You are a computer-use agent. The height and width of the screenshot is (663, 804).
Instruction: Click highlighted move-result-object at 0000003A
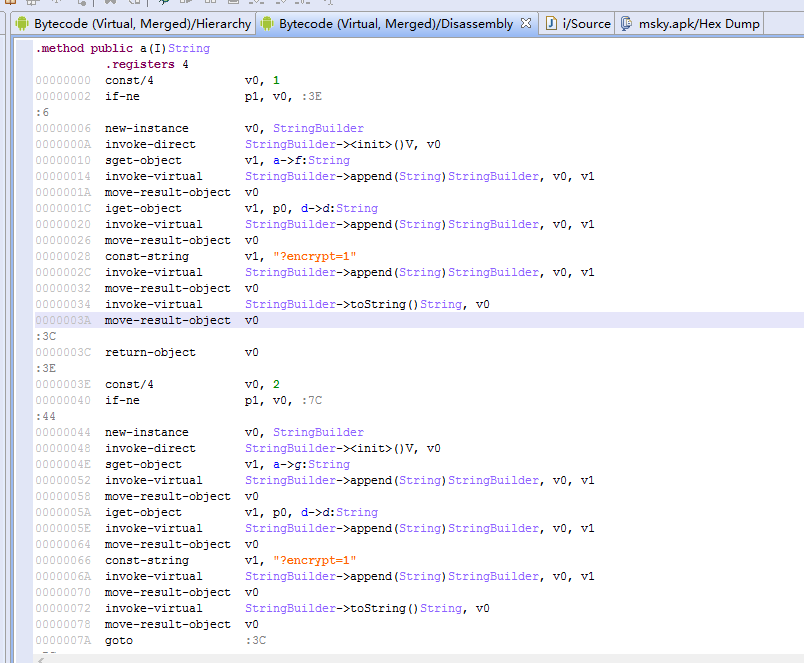tap(168, 320)
